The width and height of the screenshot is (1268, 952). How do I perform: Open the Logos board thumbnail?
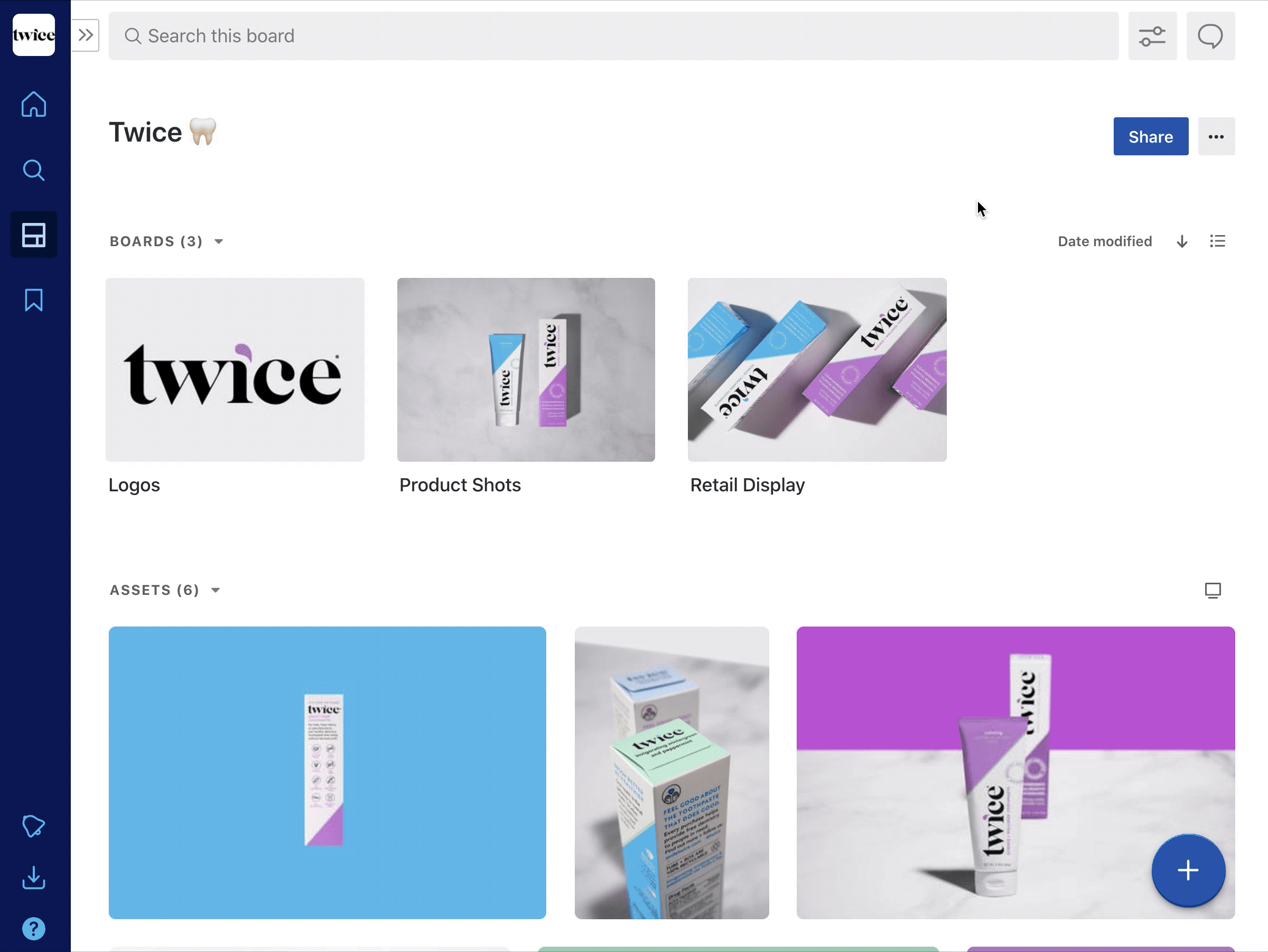pyautogui.click(x=235, y=370)
